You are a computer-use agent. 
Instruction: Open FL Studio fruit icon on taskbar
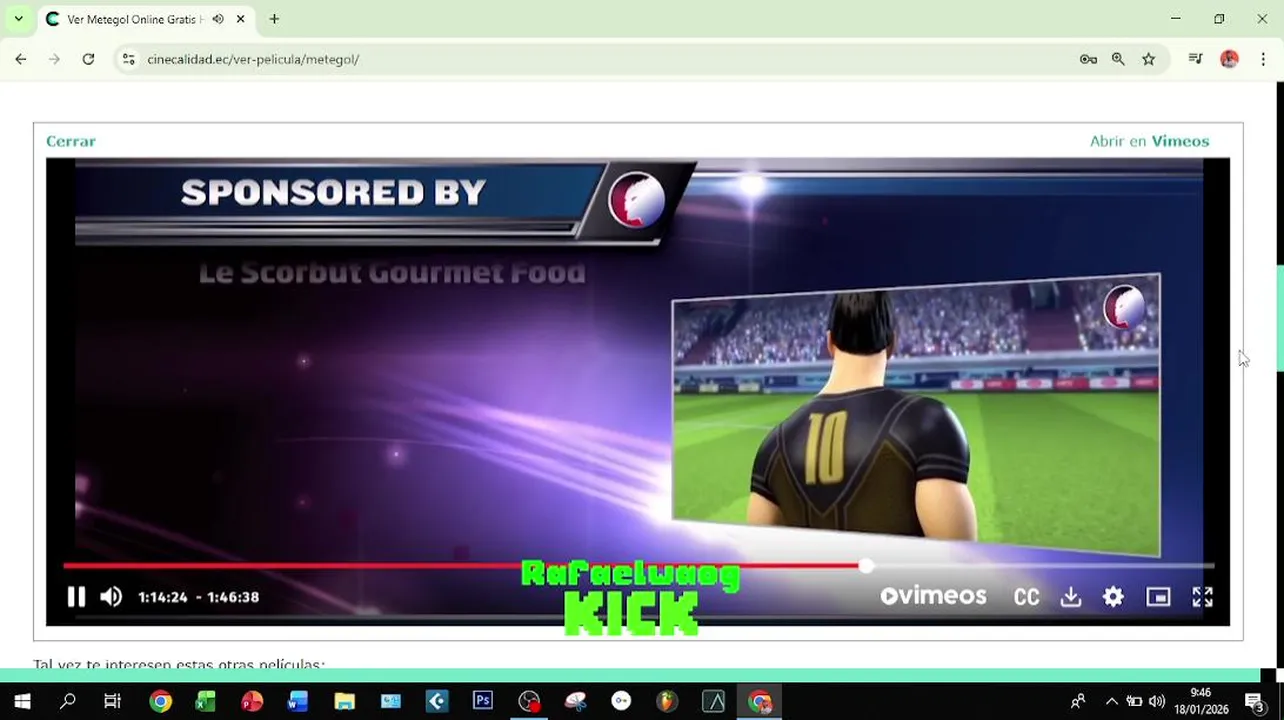click(667, 701)
